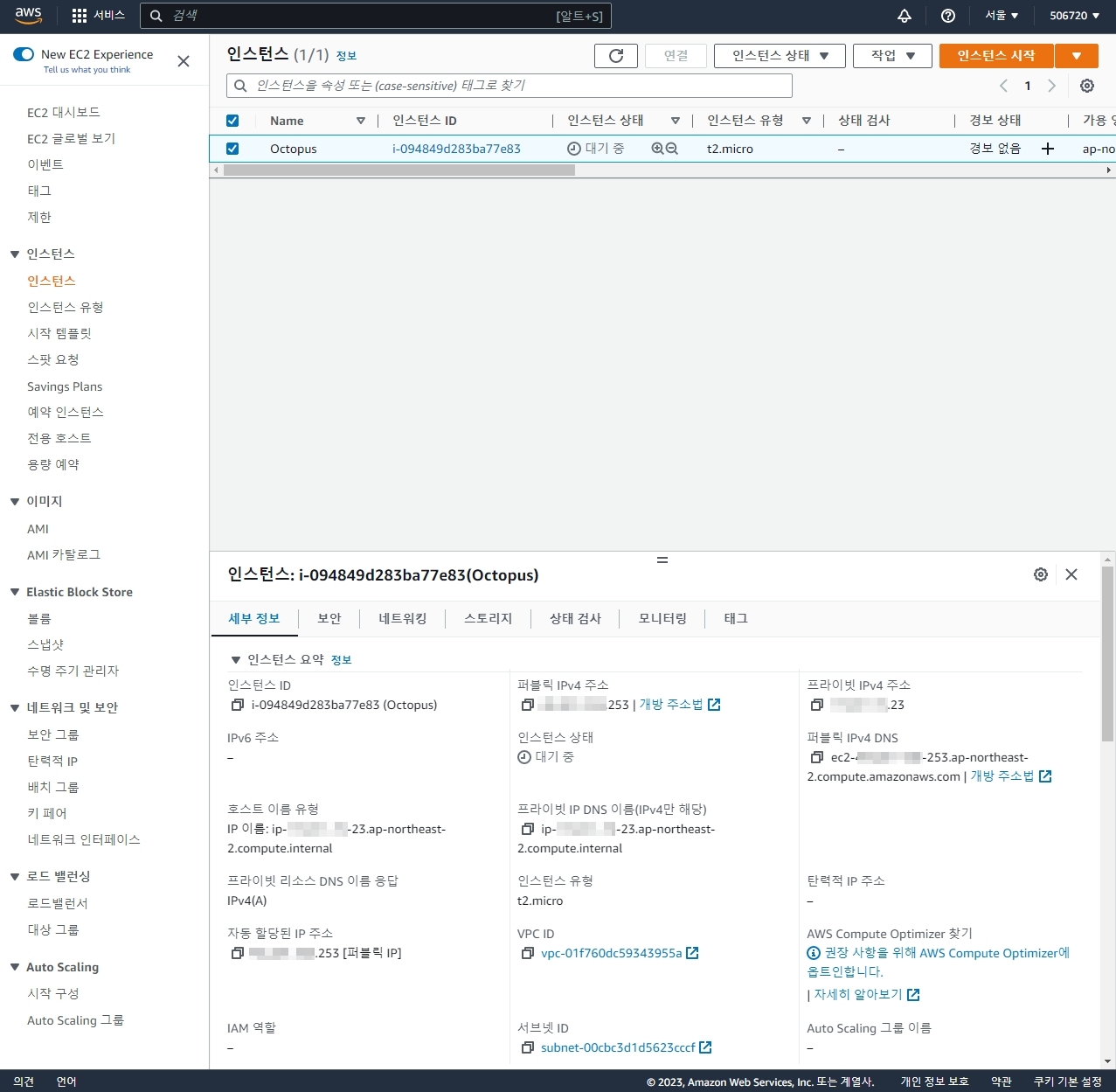Collapse the 인스턴스 요약 section
The width and height of the screenshot is (1116, 1092).
pos(235,660)
